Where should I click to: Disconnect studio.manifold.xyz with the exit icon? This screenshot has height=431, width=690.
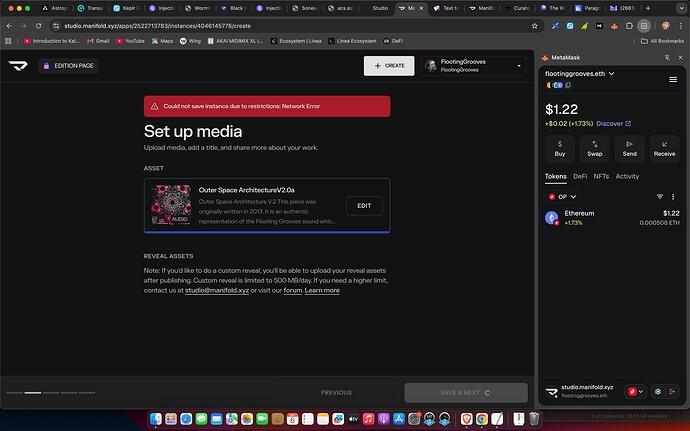pos(672,391)
